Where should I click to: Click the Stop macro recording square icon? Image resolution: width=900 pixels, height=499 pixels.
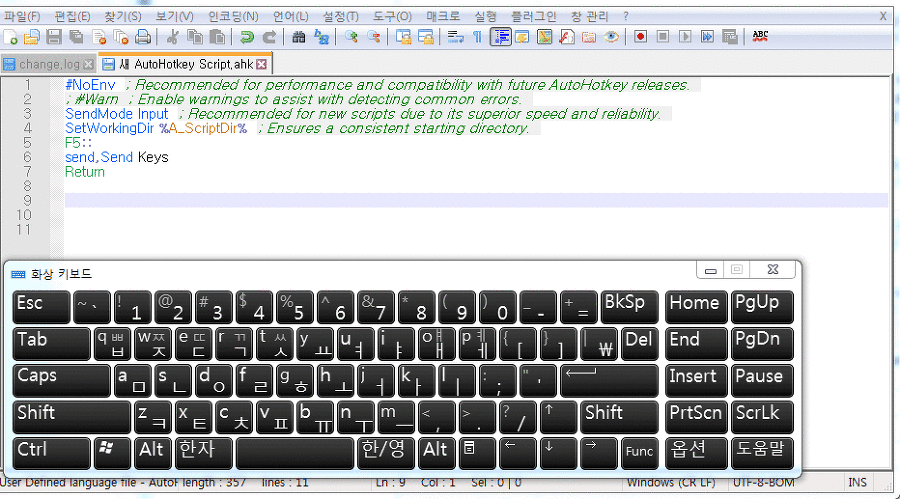tap(663, 37)
